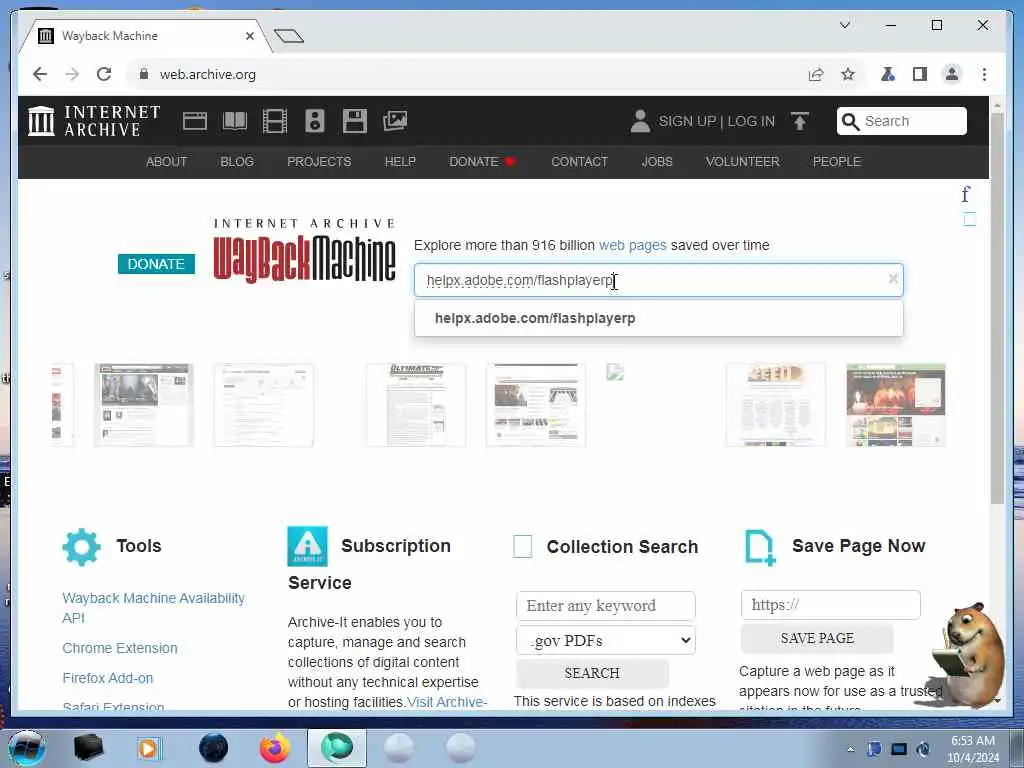Open the HELP menu item

(x=400, y=161)
